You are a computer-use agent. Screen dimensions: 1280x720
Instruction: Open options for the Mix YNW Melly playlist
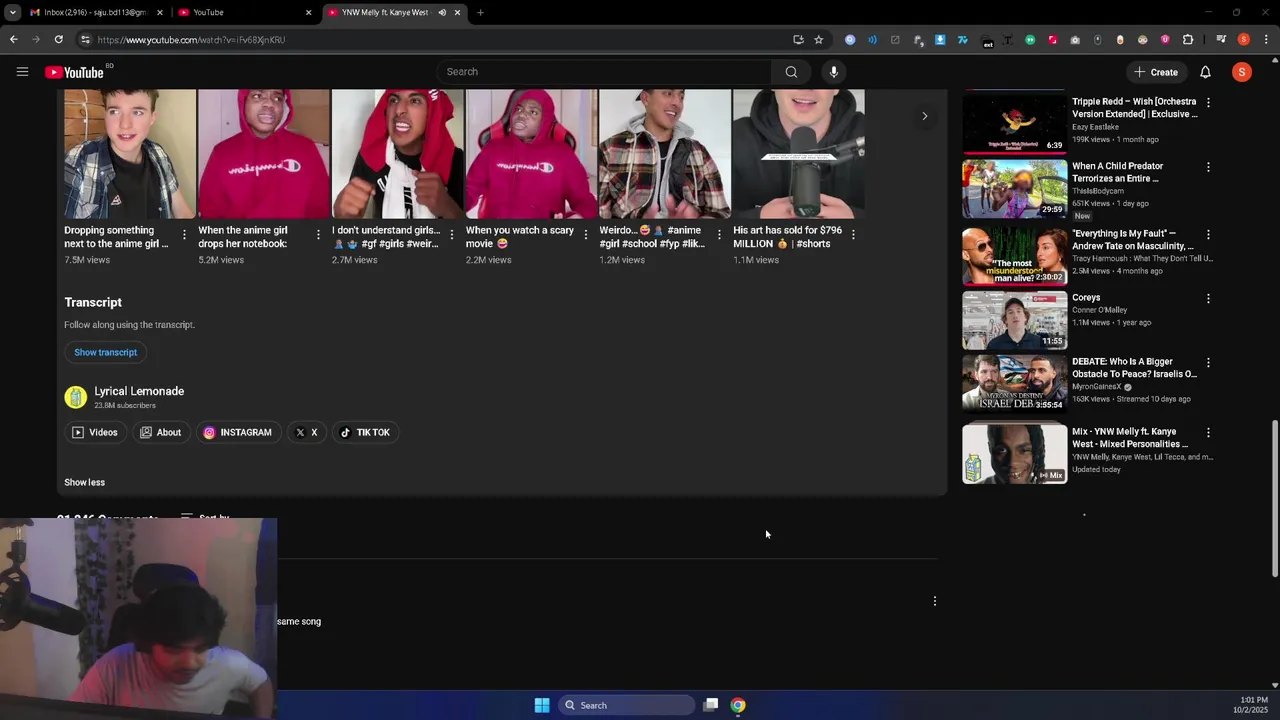coord(1208,432)
